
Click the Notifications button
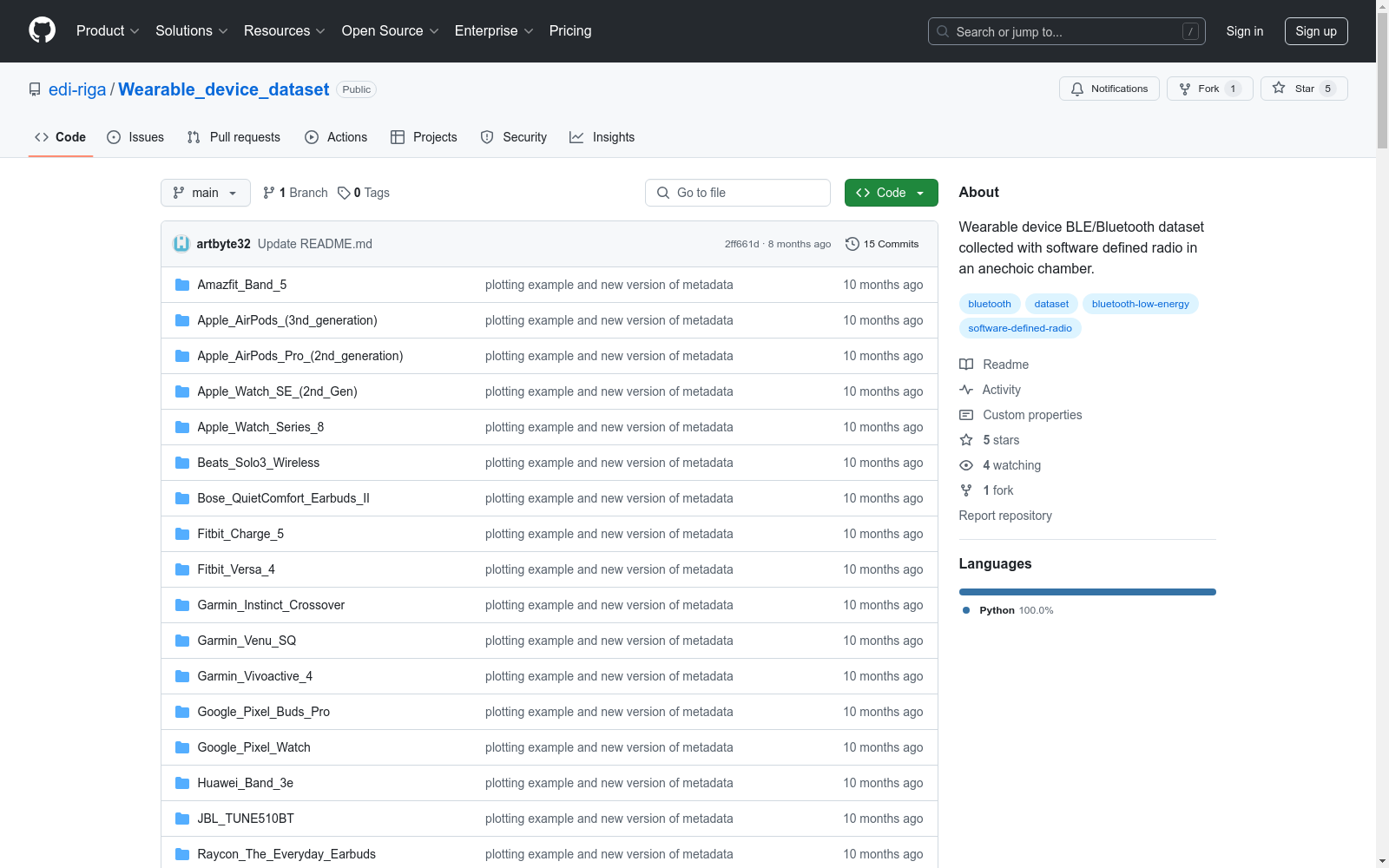[x=1109, y=89]
